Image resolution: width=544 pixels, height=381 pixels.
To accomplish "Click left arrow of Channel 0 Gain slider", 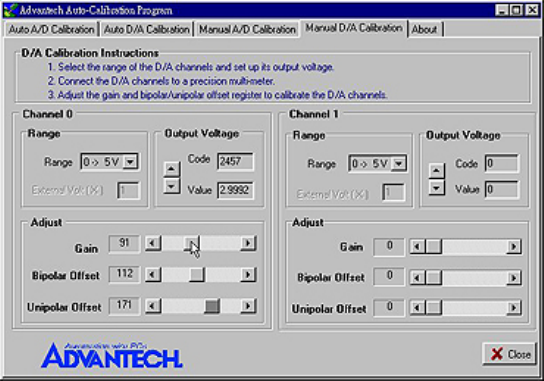I will click(x=153, y=243).
